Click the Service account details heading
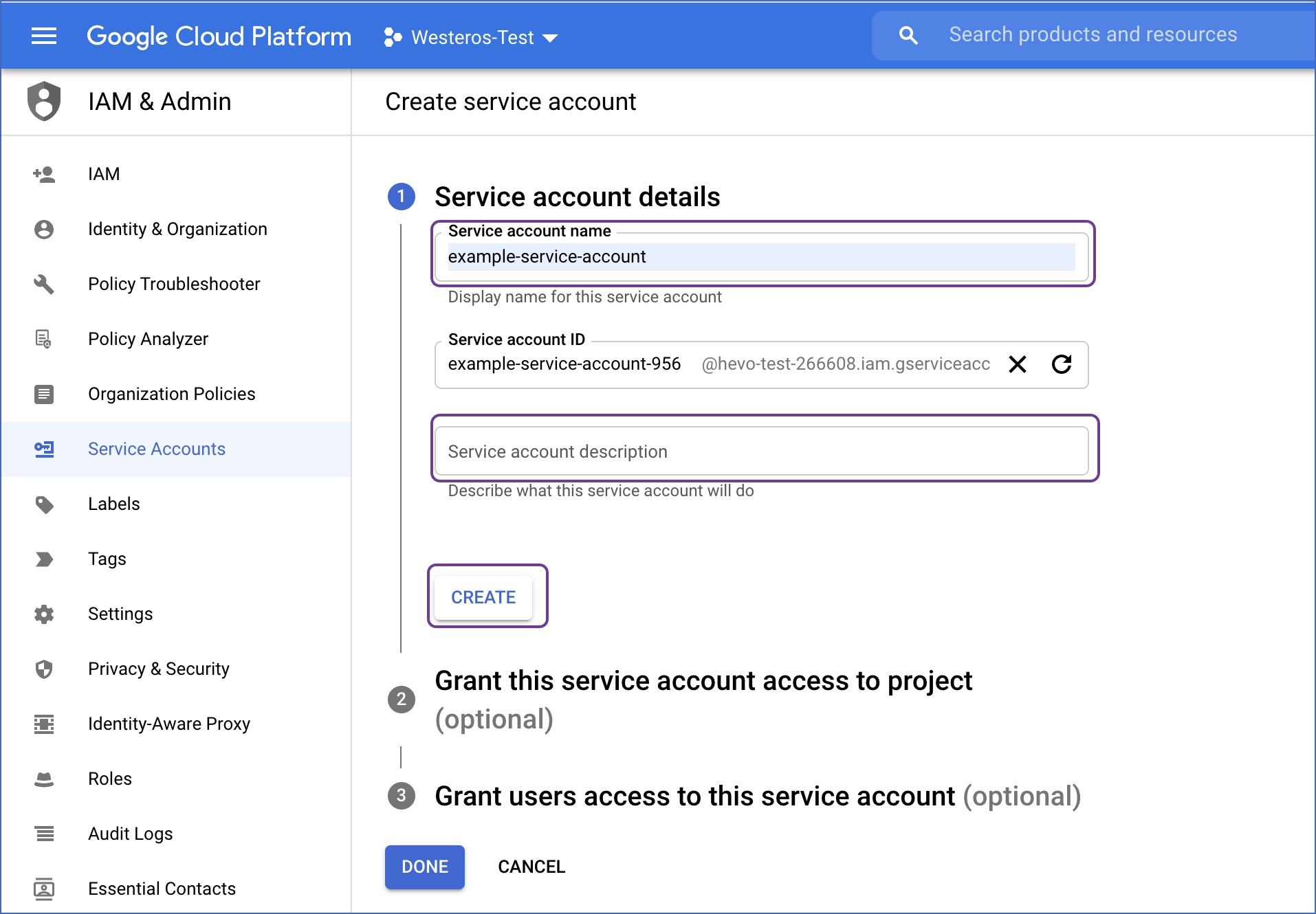 (578, 197)
